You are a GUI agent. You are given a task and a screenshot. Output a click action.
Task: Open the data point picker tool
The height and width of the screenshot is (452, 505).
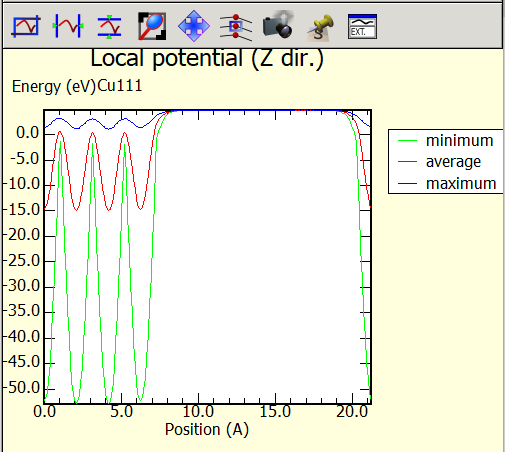[x=236, y=27]
